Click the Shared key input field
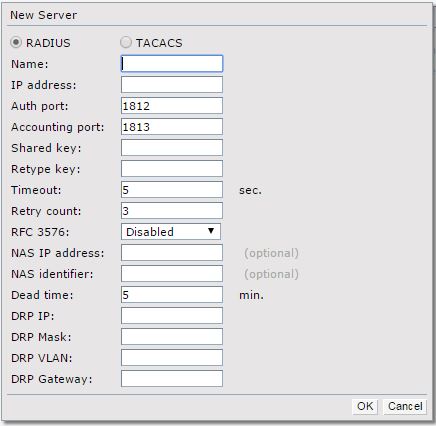The width and height of the screenshot is (436, 426). click(x=172, y=148)
